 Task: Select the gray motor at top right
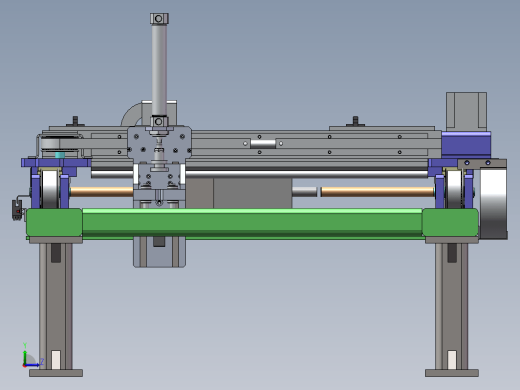tap(466, 112)
